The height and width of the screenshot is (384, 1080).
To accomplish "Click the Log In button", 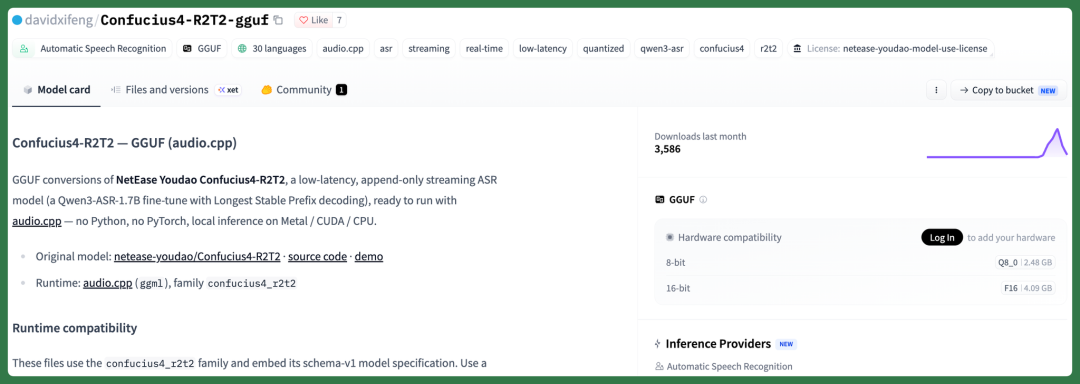I will pos(942,237).
